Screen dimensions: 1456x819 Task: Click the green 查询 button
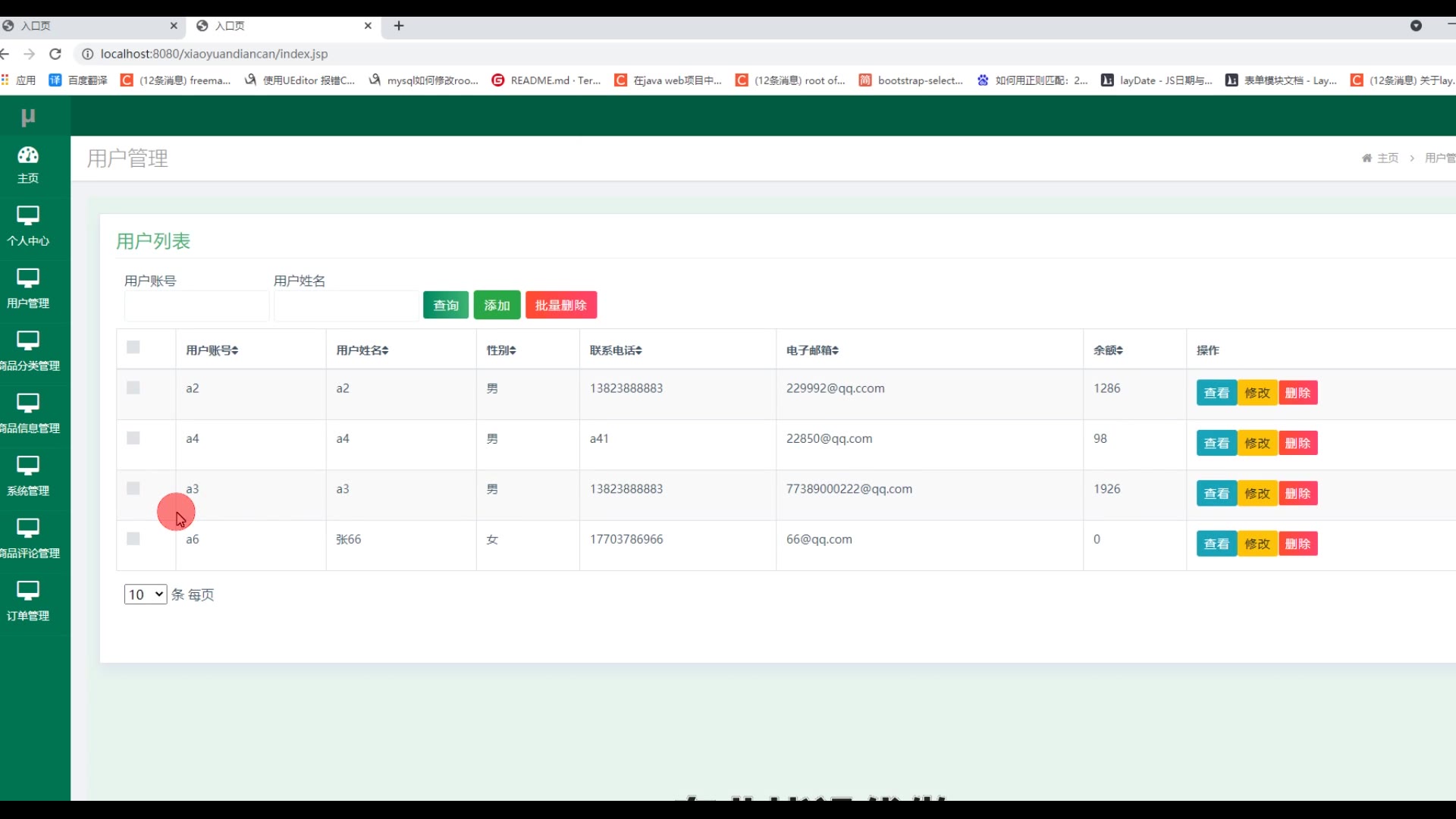(446, 306)
